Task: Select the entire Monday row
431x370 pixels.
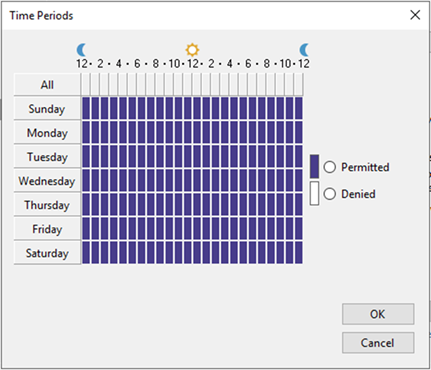Action: click(x=47, y=133)
